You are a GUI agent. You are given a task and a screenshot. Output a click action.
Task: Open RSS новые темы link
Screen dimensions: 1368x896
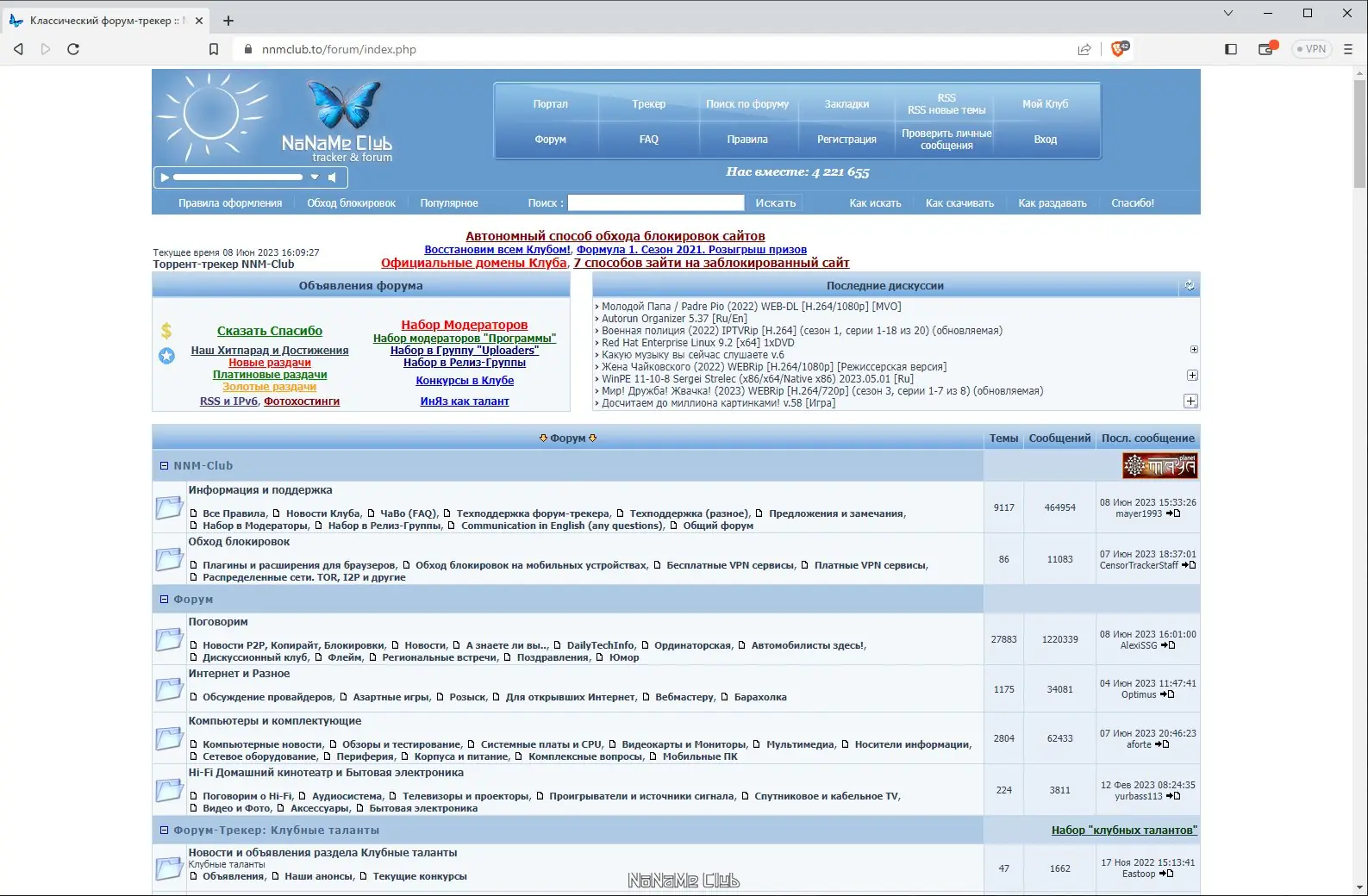[946, 110]
